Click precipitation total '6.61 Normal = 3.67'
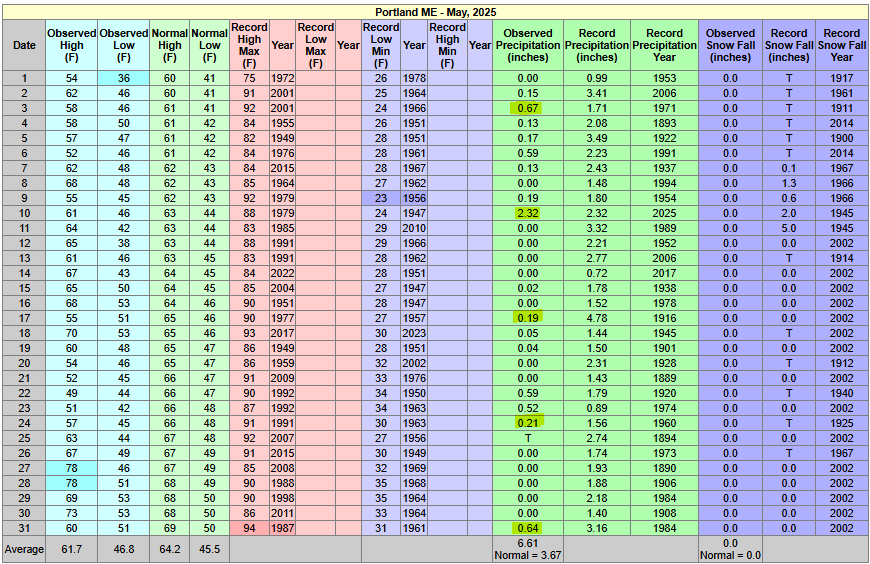 click(x=528, y=549)
